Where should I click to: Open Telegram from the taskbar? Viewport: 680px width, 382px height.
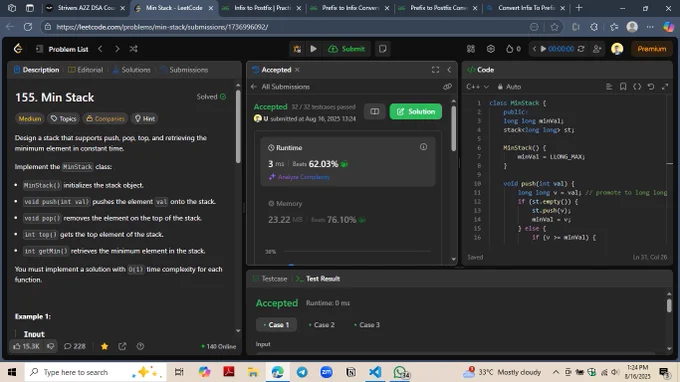[302, 372]
